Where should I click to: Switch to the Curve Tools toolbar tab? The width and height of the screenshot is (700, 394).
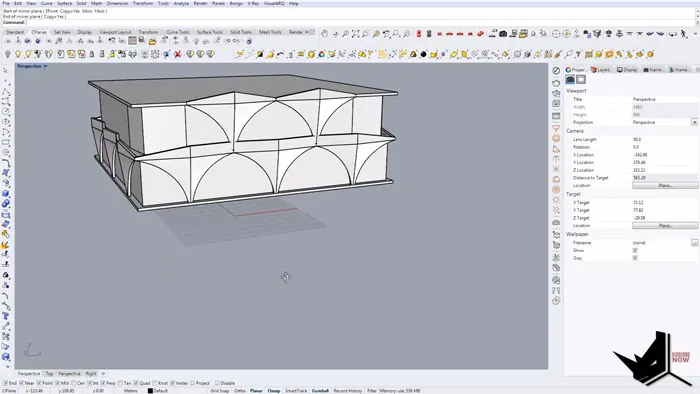[178, 32]
